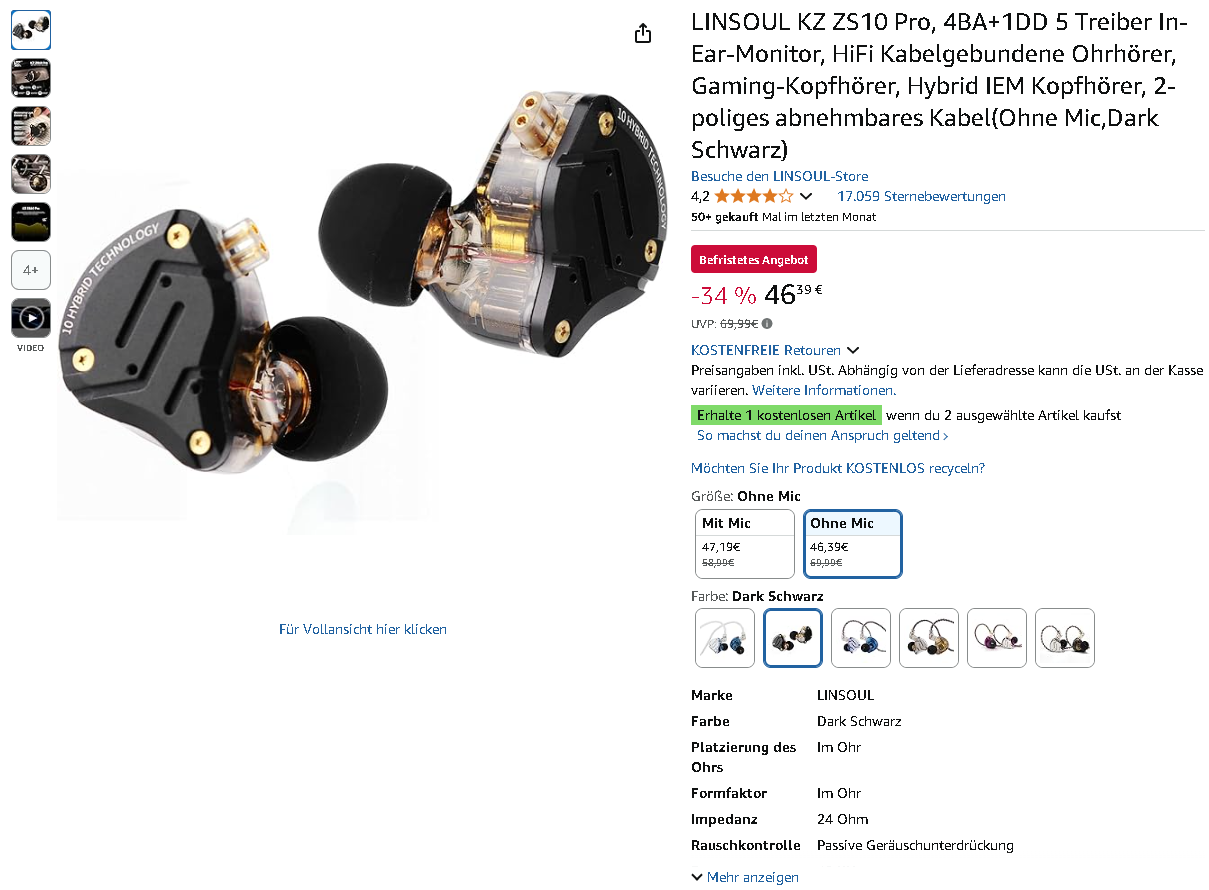
Task: Expand 'Mehr anzeigen' product details
Action: pyautogui.click(x=745, y=877)
